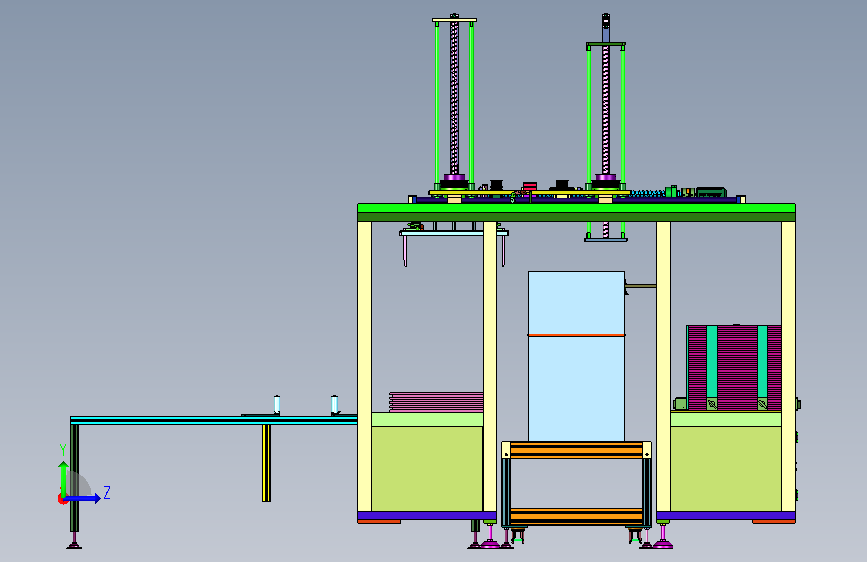Select the purple base strip under the right cabinet

pos(725,516)
